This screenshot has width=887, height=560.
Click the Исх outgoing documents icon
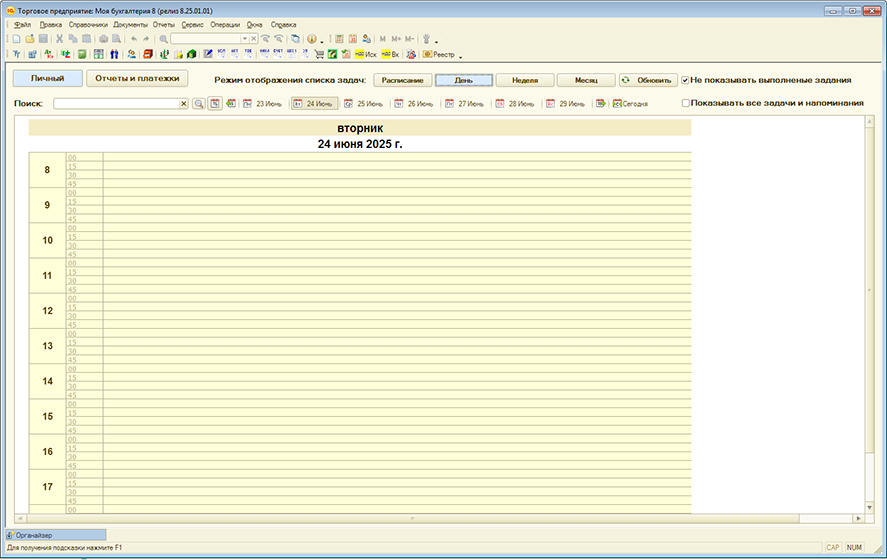click(366, 54)
